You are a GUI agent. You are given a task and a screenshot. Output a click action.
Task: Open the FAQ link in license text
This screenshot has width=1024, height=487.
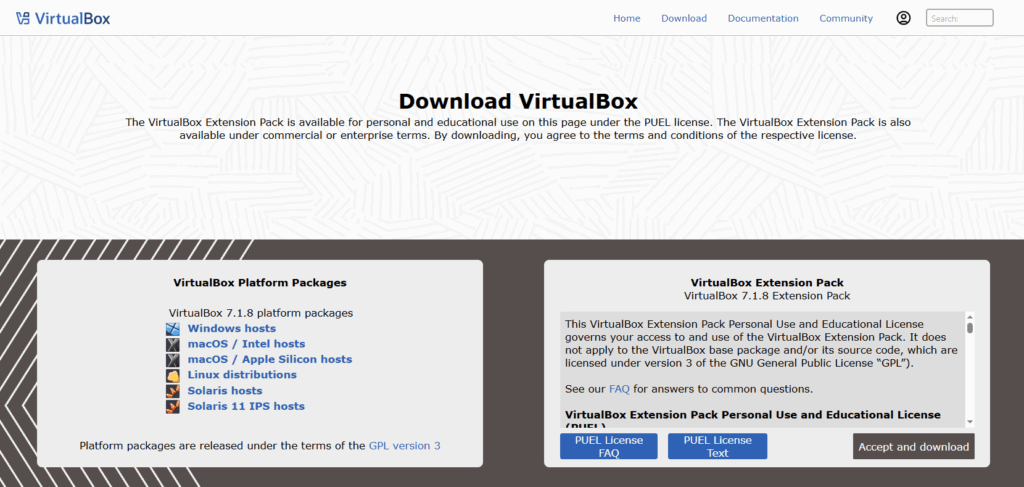619,389
